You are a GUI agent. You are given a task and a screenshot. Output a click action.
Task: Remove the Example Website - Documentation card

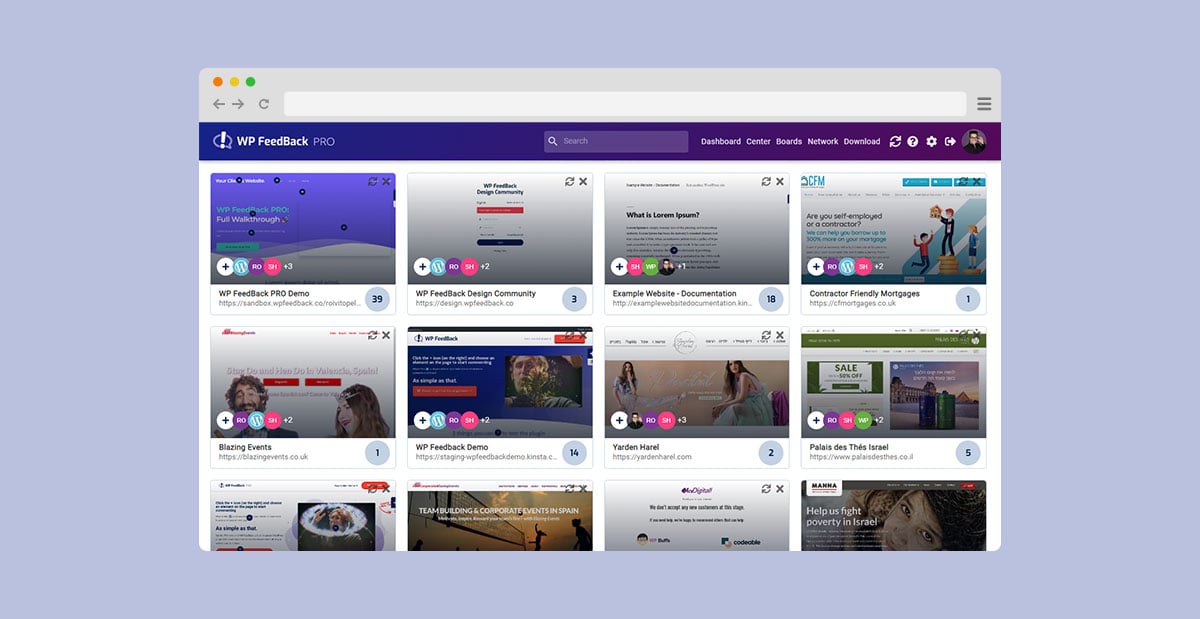[780, 182]
